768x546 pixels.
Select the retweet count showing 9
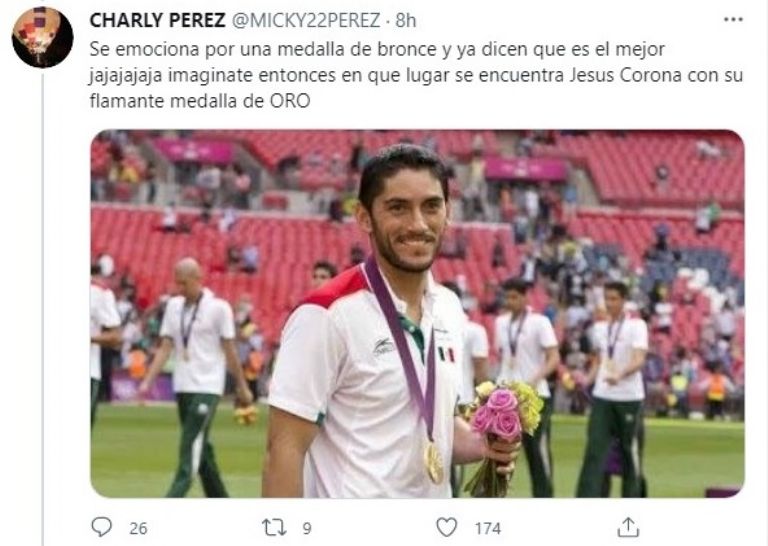tap(307, 528)
